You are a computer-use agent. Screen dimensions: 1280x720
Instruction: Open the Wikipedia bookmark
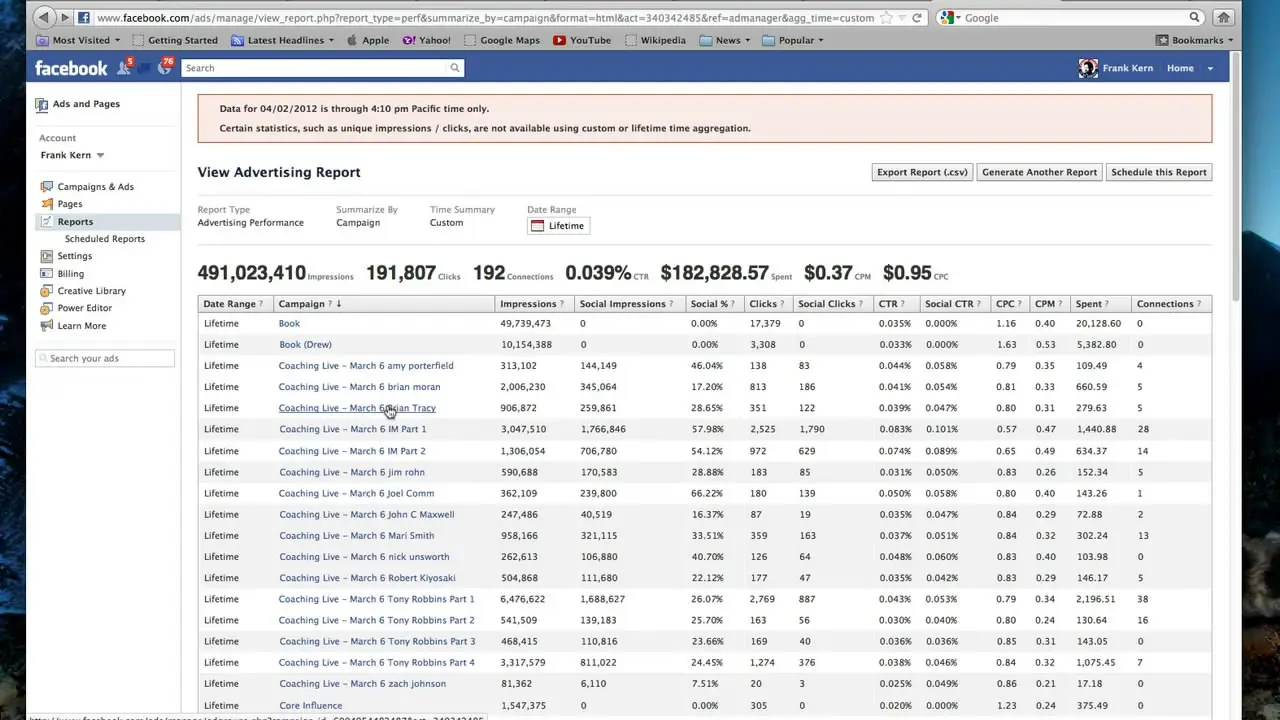tap(655, 40)
